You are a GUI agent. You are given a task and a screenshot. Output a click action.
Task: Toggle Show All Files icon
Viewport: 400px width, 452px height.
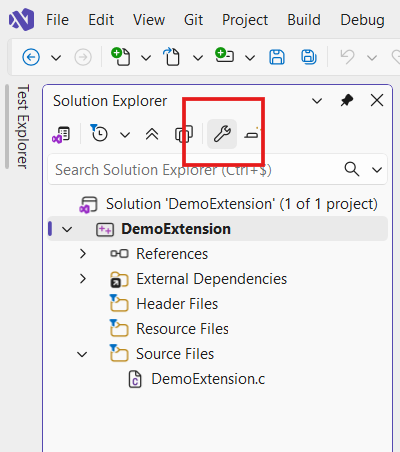click(184, 134)
